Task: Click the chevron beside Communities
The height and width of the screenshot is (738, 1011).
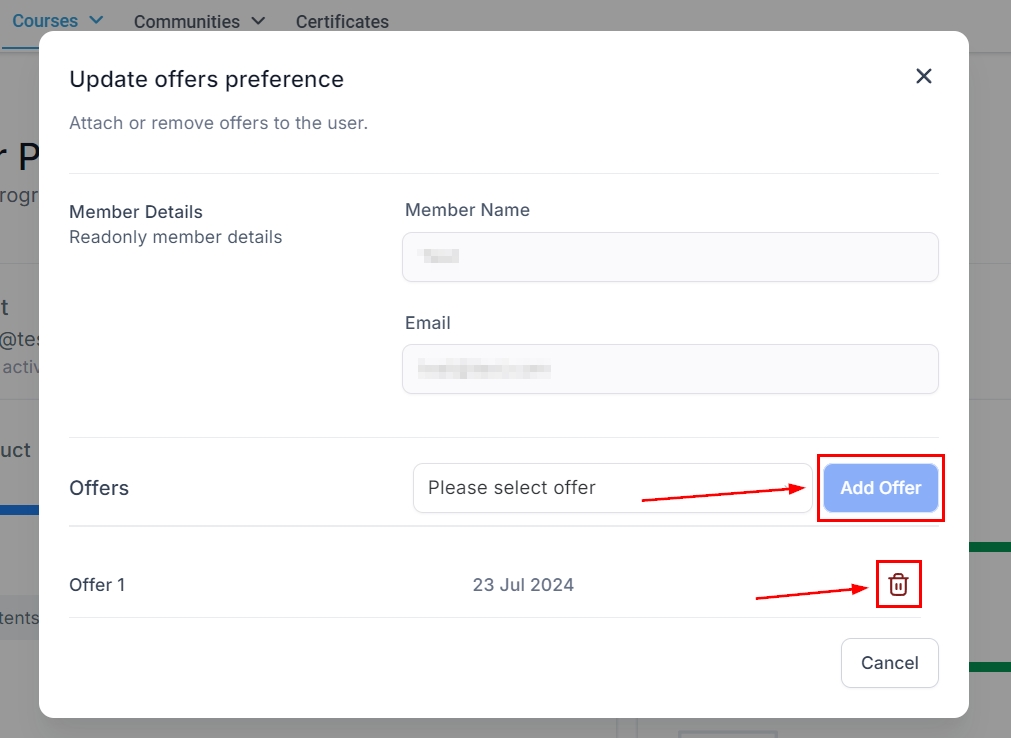Action: [x=258, y=21]
